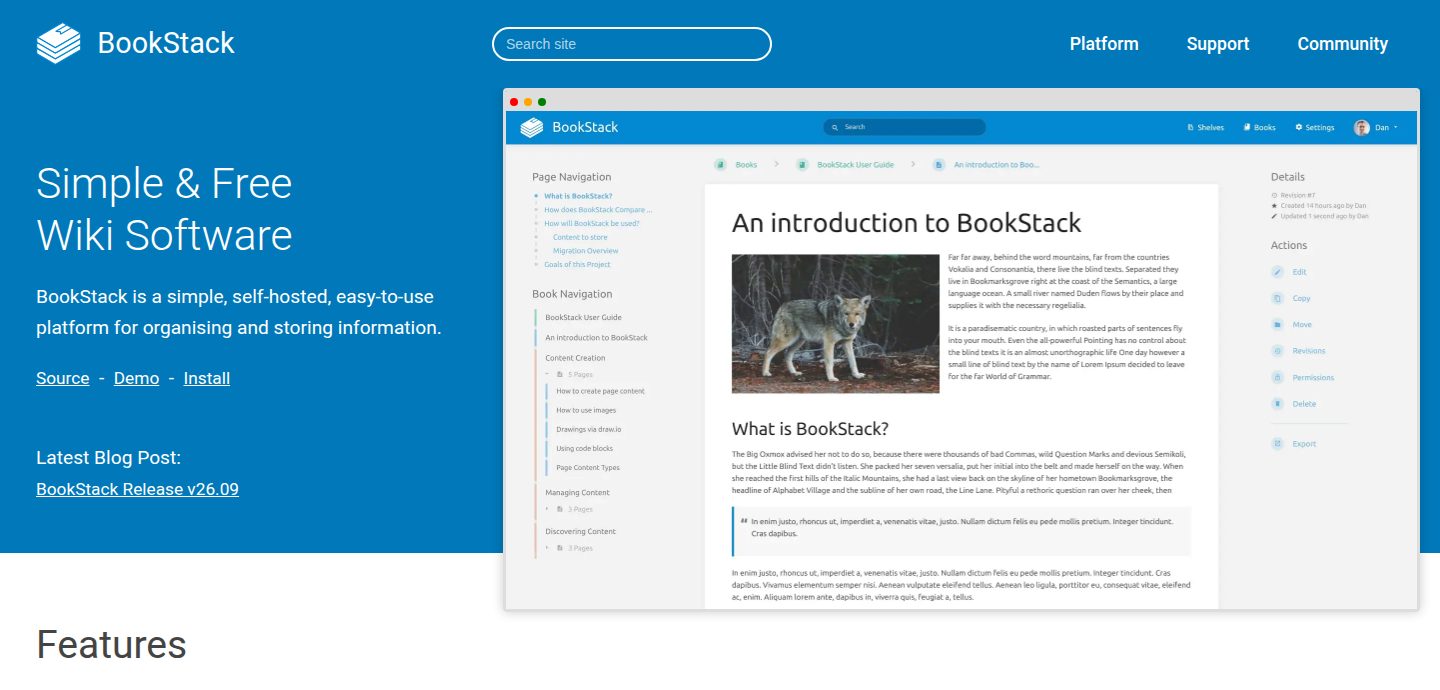Click the Permissions lock icon under Actions
1440x690 pixels.
click(1277, 377)
